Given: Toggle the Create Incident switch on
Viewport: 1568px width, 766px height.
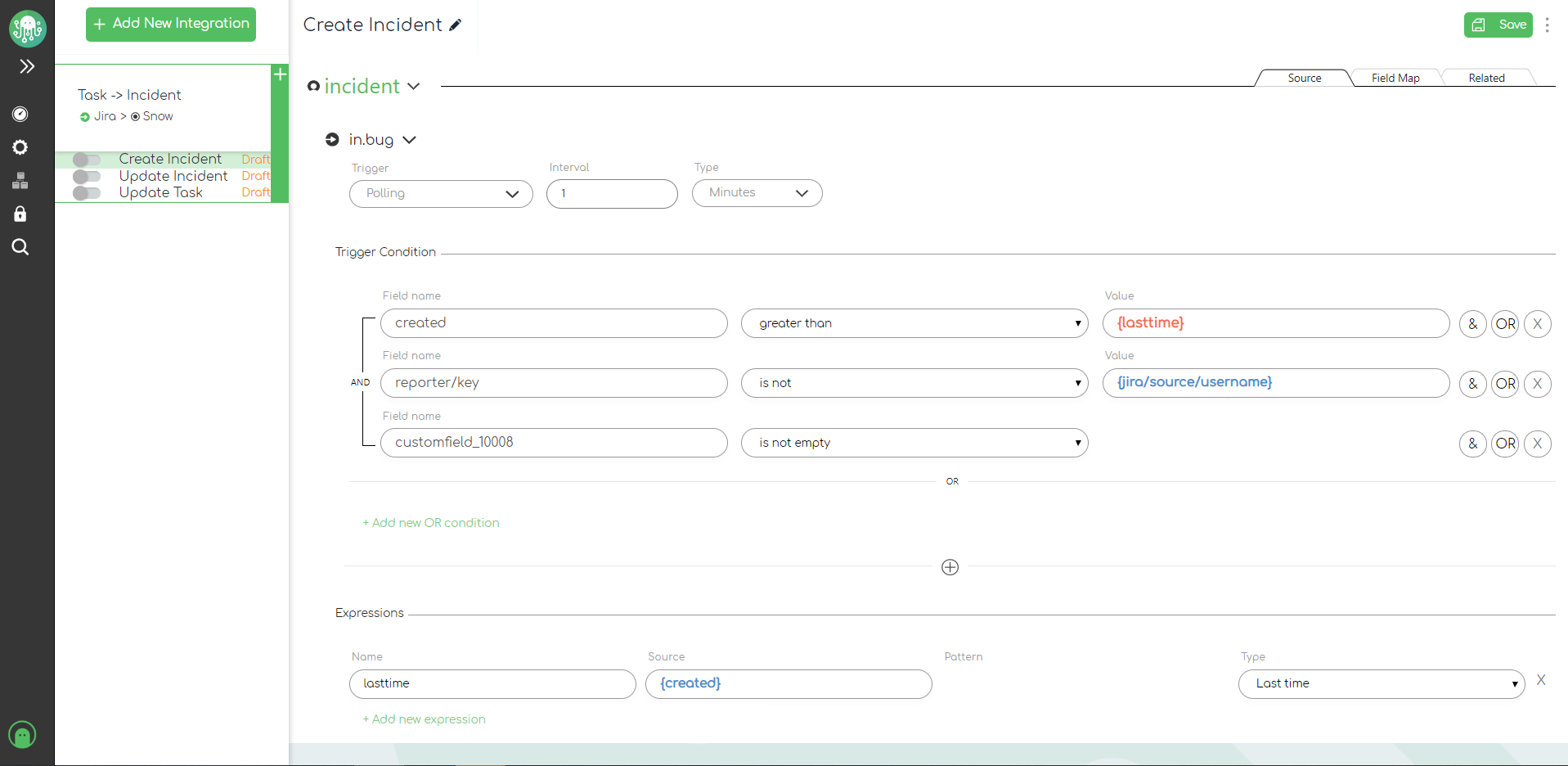Looking at the screenshot, I should click(x=87, y=160).
